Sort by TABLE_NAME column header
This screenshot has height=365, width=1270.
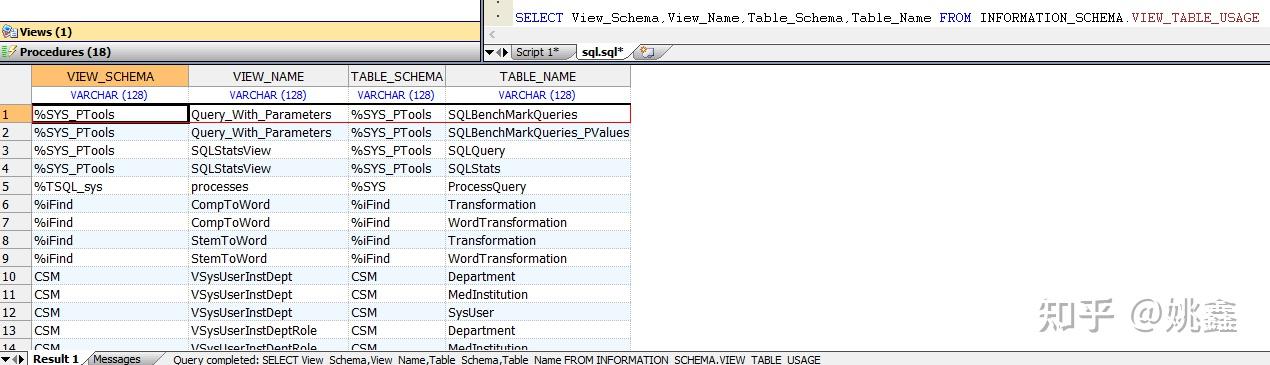[538, 76]
